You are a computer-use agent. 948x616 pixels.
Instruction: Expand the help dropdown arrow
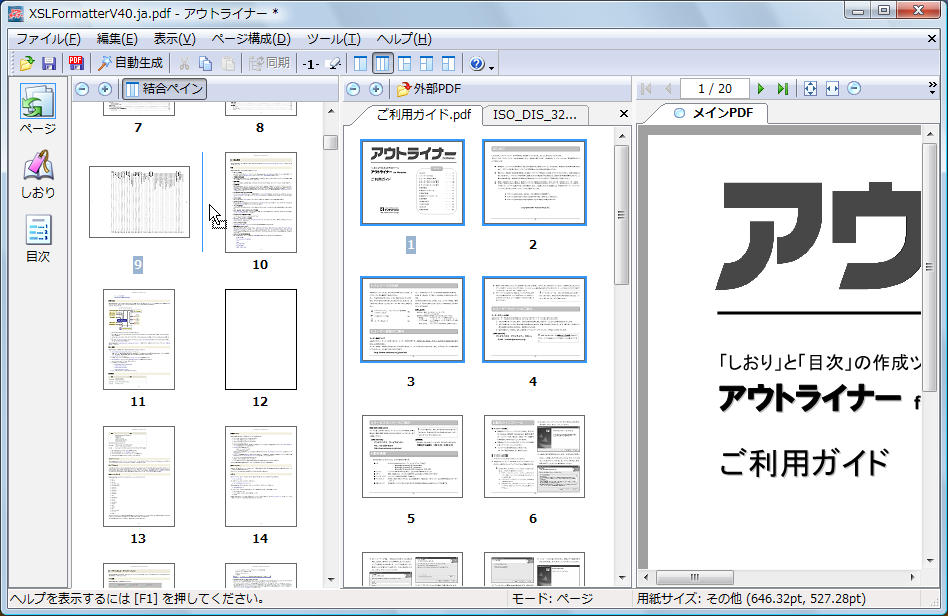pyautogui.click(x=491, y=67)
